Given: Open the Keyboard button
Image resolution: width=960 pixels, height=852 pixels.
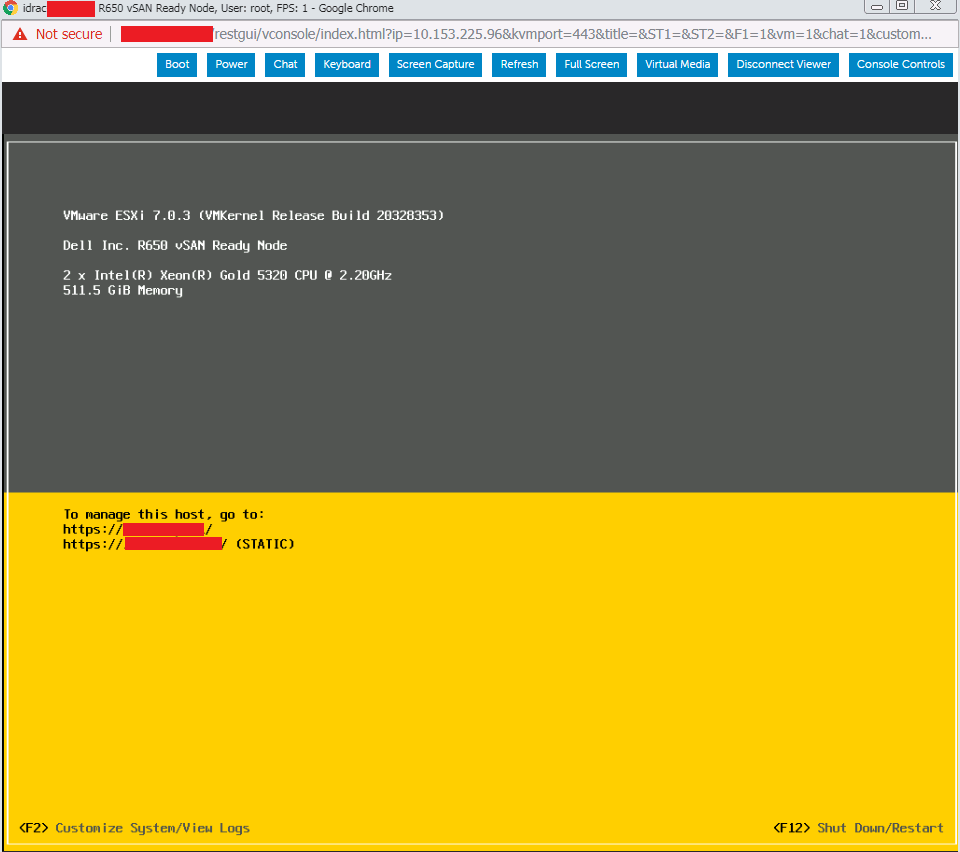Looking at the screenshot, I should [x=347, y=64].
